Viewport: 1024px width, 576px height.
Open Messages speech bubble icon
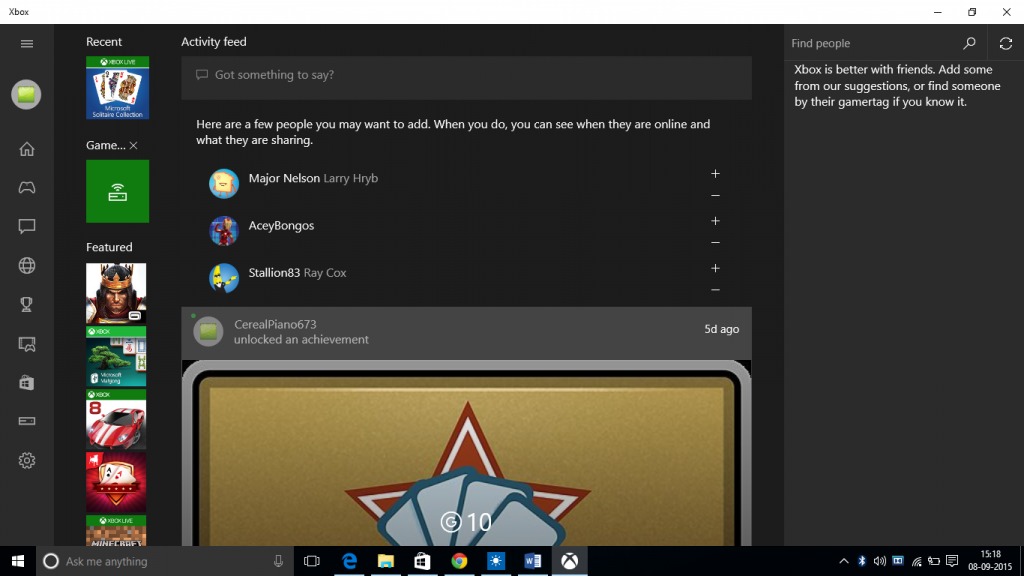point(27,227)
